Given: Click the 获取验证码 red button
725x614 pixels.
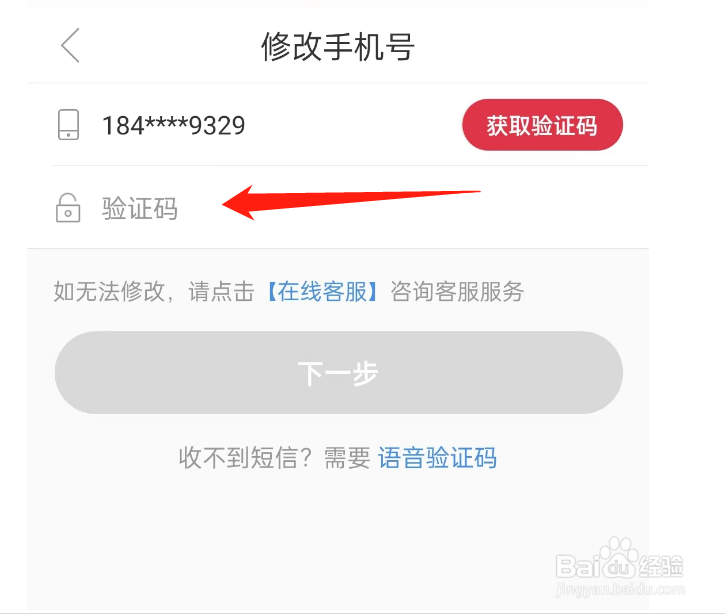Looking at the screenshot, I should click(x=542, y=125).
